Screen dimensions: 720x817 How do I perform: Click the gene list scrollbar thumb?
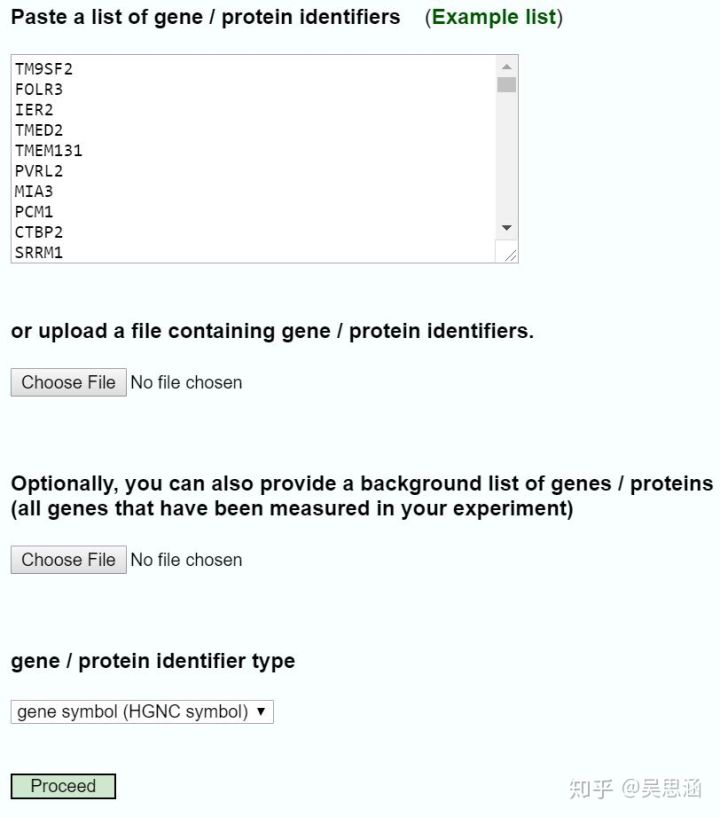507,84
